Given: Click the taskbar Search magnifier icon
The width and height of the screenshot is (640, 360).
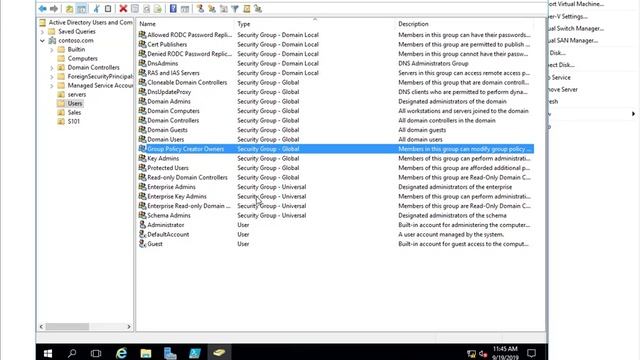Looking at the screenshot, I should click(72, 353).
